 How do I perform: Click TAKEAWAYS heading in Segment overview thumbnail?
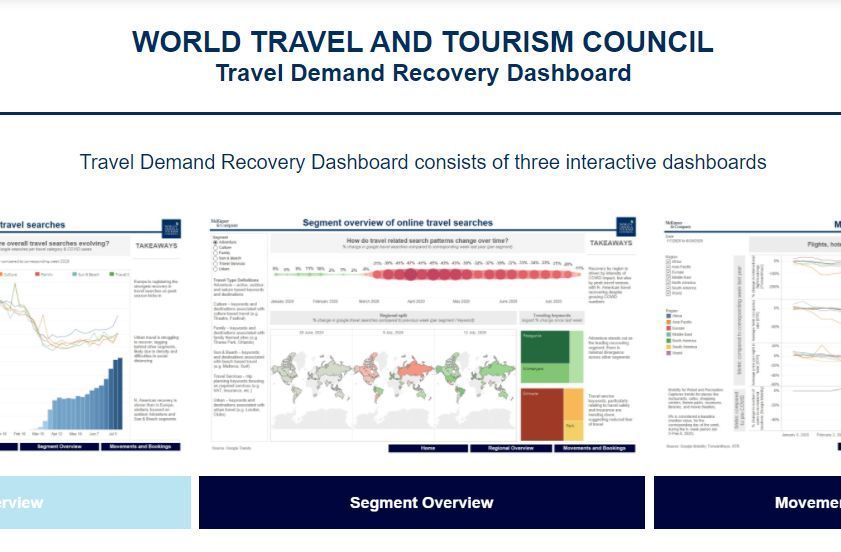click(x=610, y=243)
